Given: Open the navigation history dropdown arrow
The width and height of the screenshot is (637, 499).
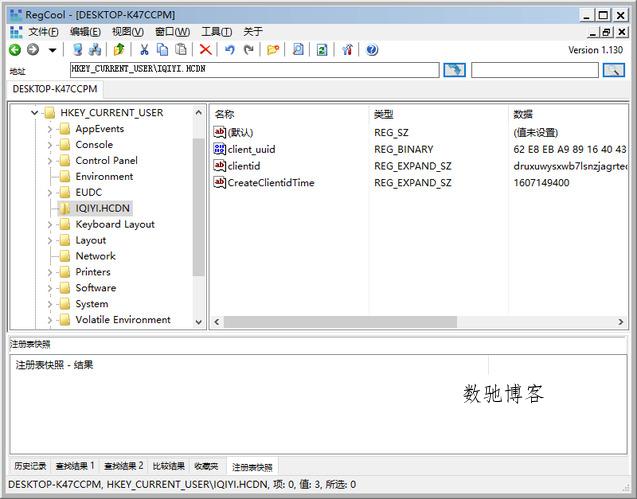Looking at the screenshot, I should 52,50.
